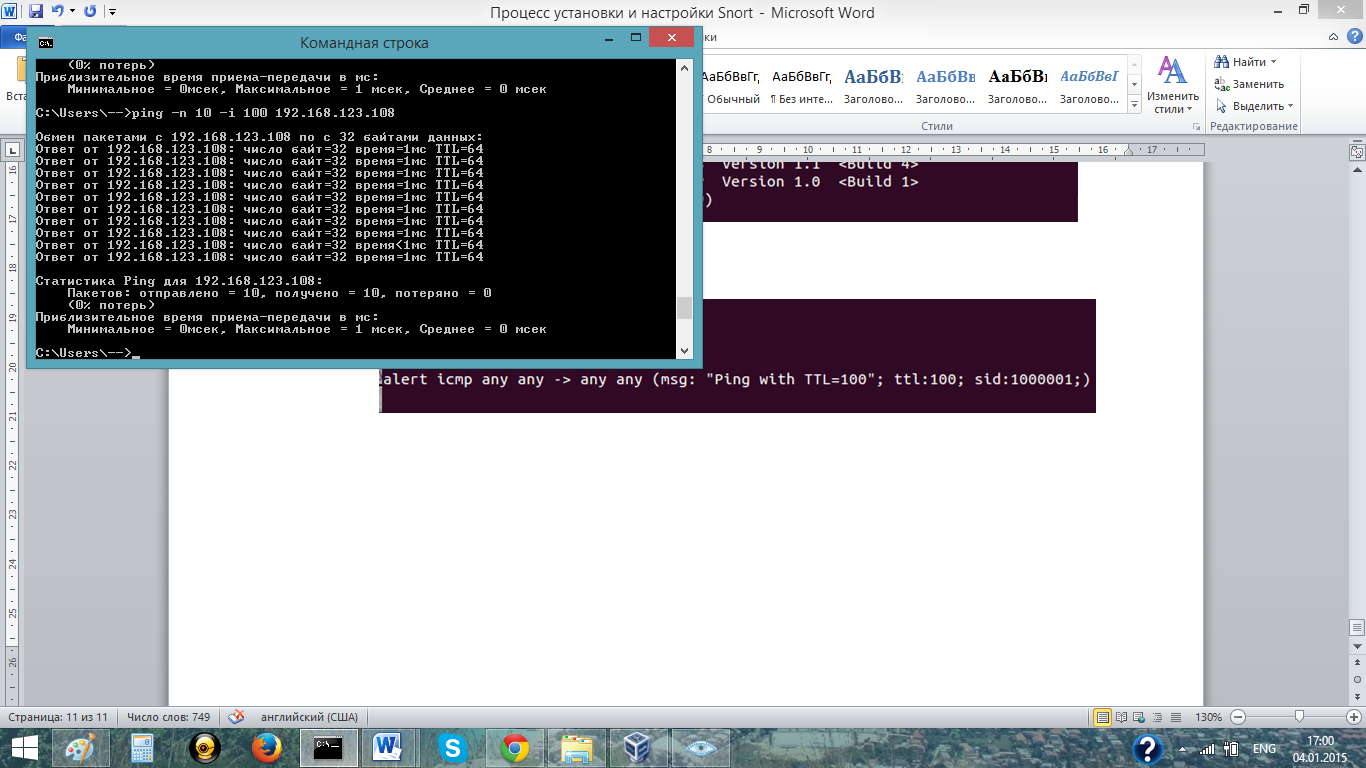Image resolution: width=1366 pixels, height=768 pixels.
Task: Zoom out with minus button
Action: (1238, 717)
